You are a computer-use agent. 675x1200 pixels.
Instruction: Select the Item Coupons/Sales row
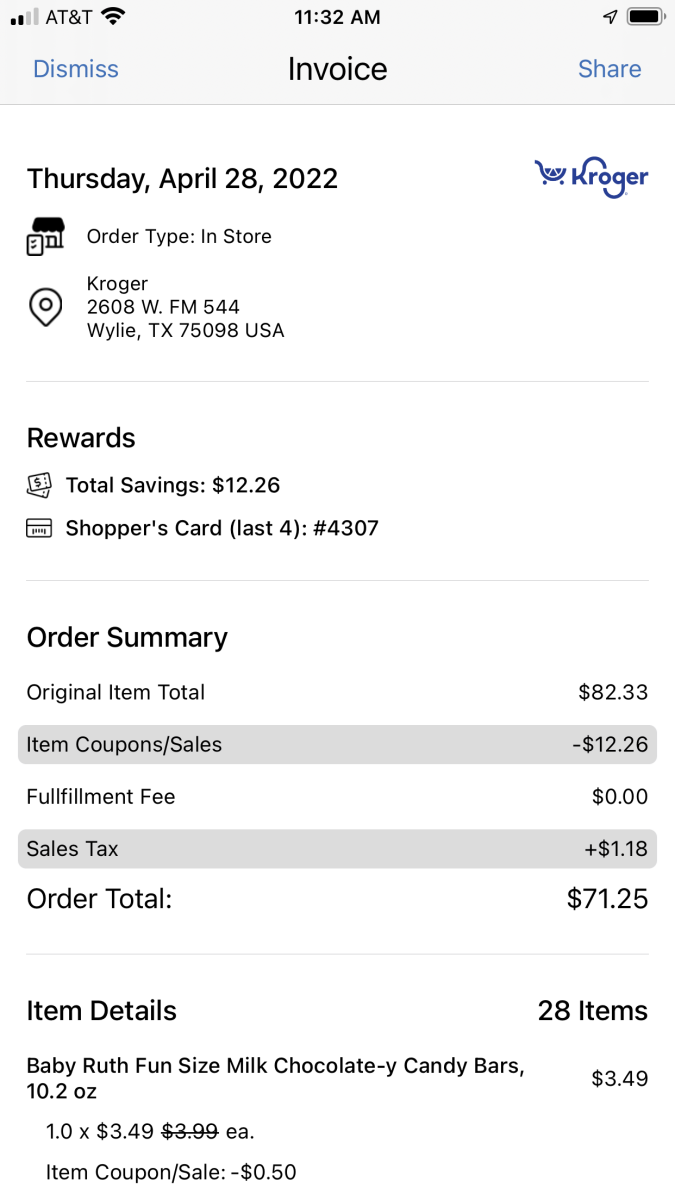tap(337, 745)
